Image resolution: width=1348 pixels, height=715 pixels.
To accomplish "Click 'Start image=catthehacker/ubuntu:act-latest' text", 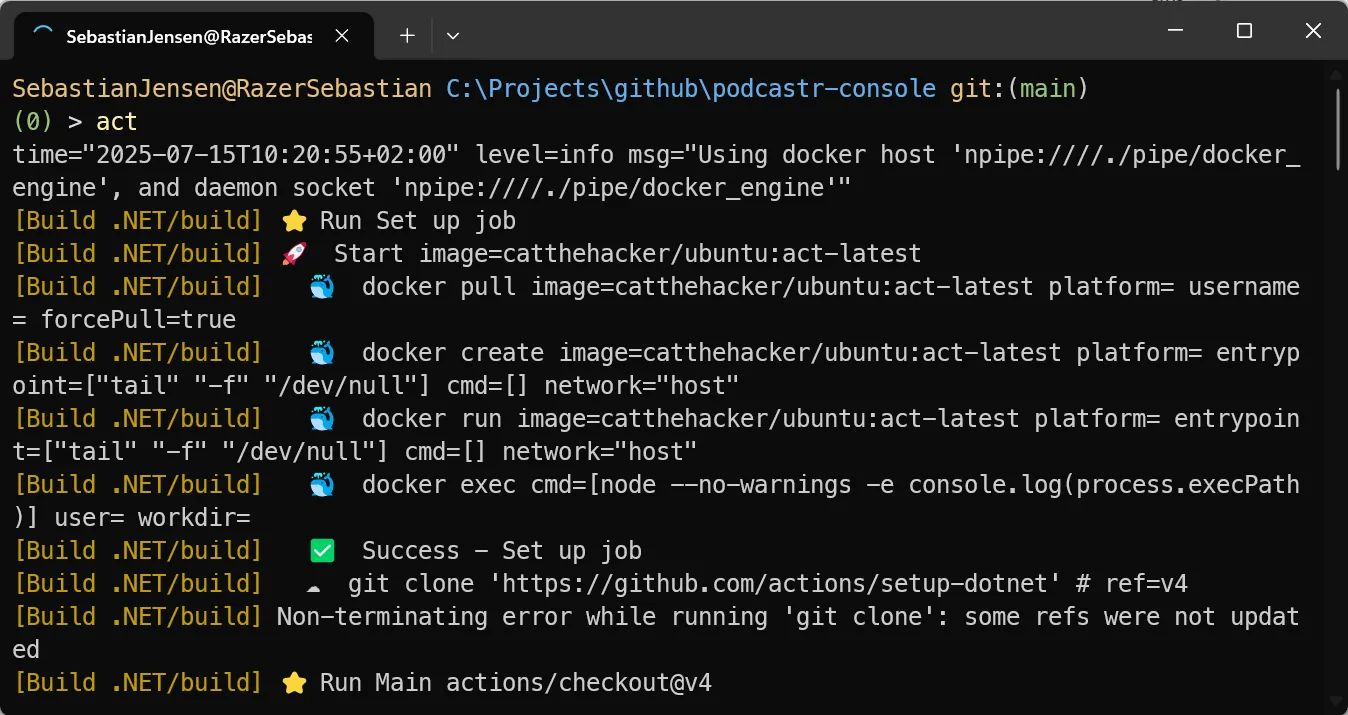I will coord(627,253).
